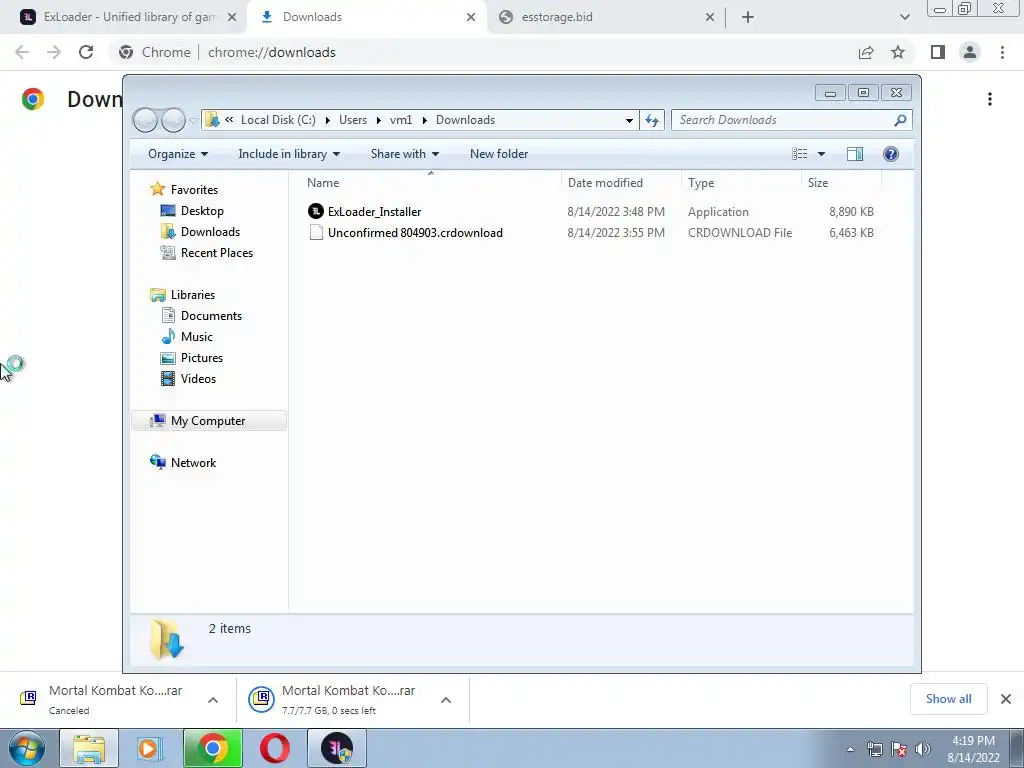
Task: Open Include in library menu
Action: (289, 154)
